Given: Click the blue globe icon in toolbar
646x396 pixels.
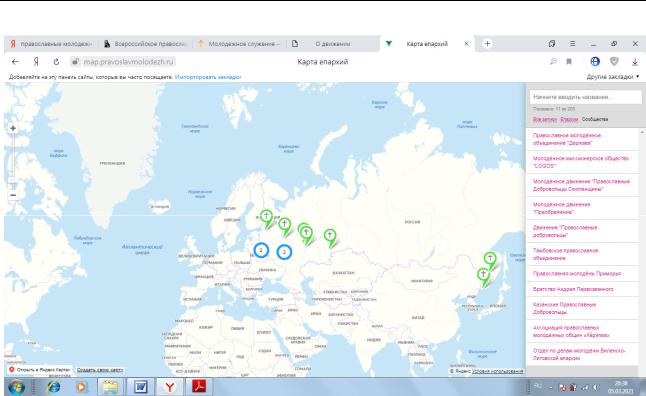Looking at the screenshot, I should pyautogui.click(x=595, y=61).
